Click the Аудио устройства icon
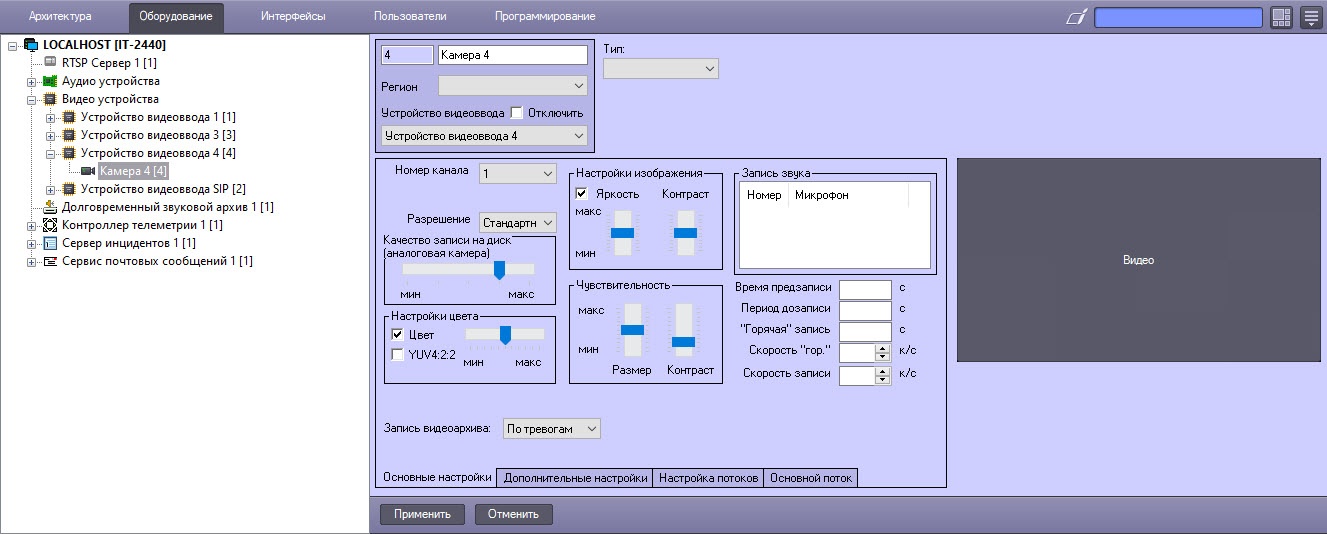Image resolution: width=1327 pixels, height=534 pixels. [x=51, y=81]
